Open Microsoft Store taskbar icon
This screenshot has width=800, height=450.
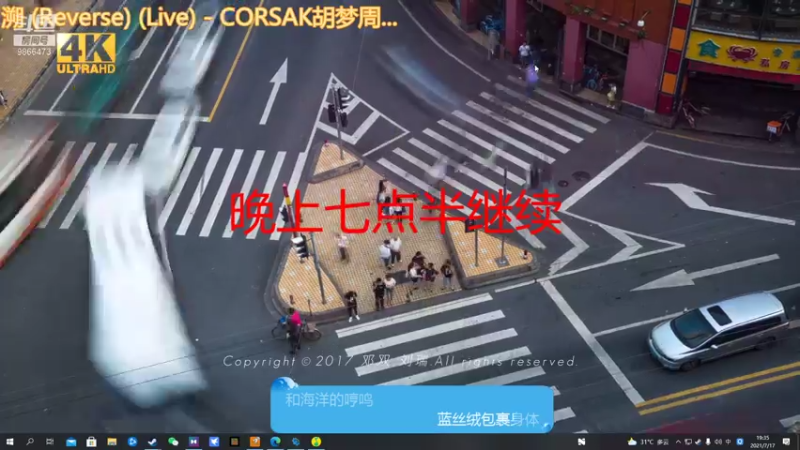[91, 442]
